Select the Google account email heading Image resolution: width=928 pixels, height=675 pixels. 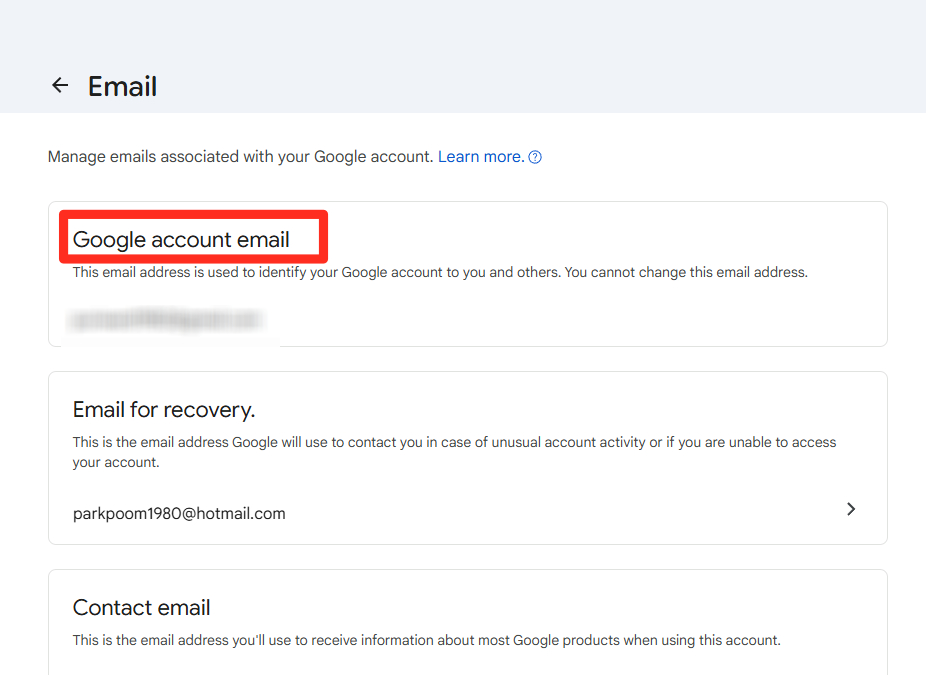(x=181, y=240)
